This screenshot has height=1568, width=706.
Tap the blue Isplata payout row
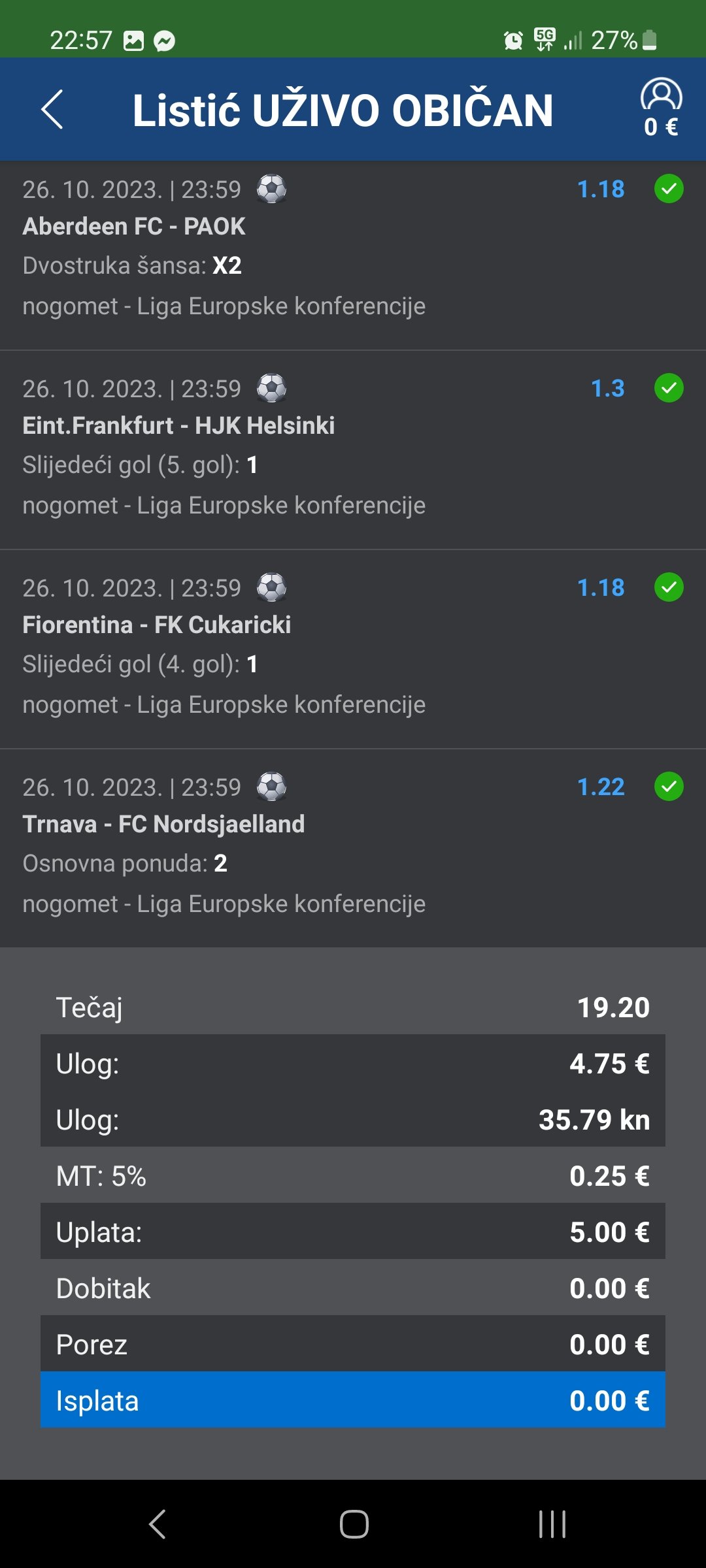[x=353, y=1401]
